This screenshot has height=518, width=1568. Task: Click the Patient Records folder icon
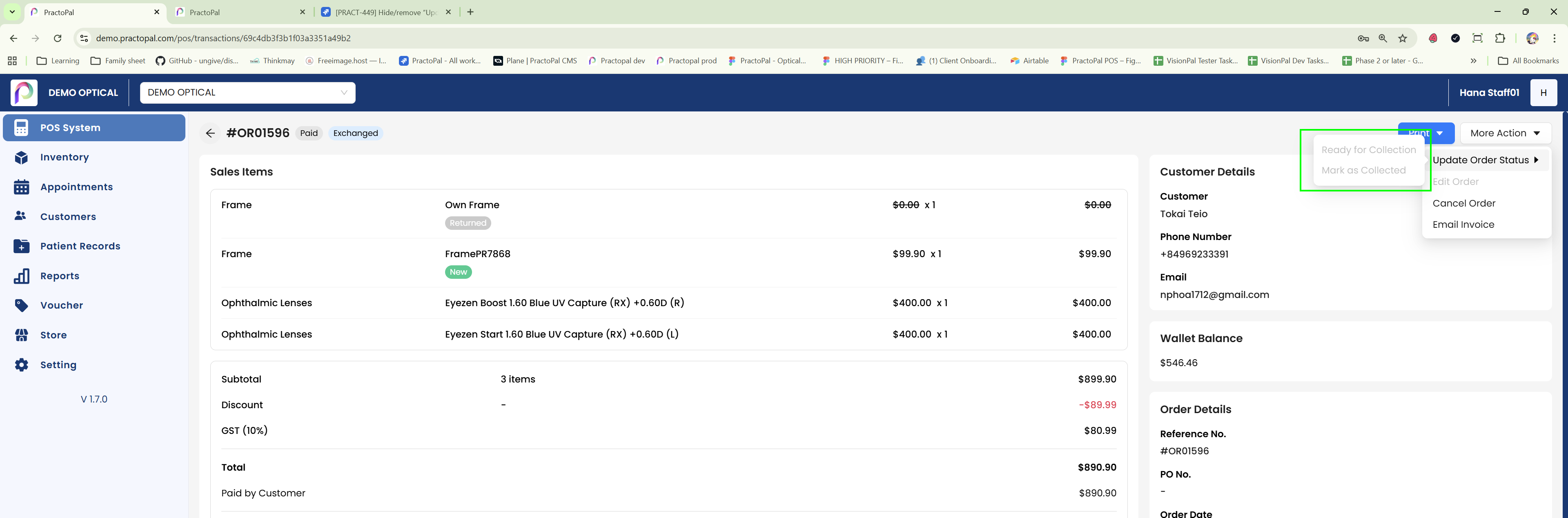pyautogui.click(x=21, y=246)
